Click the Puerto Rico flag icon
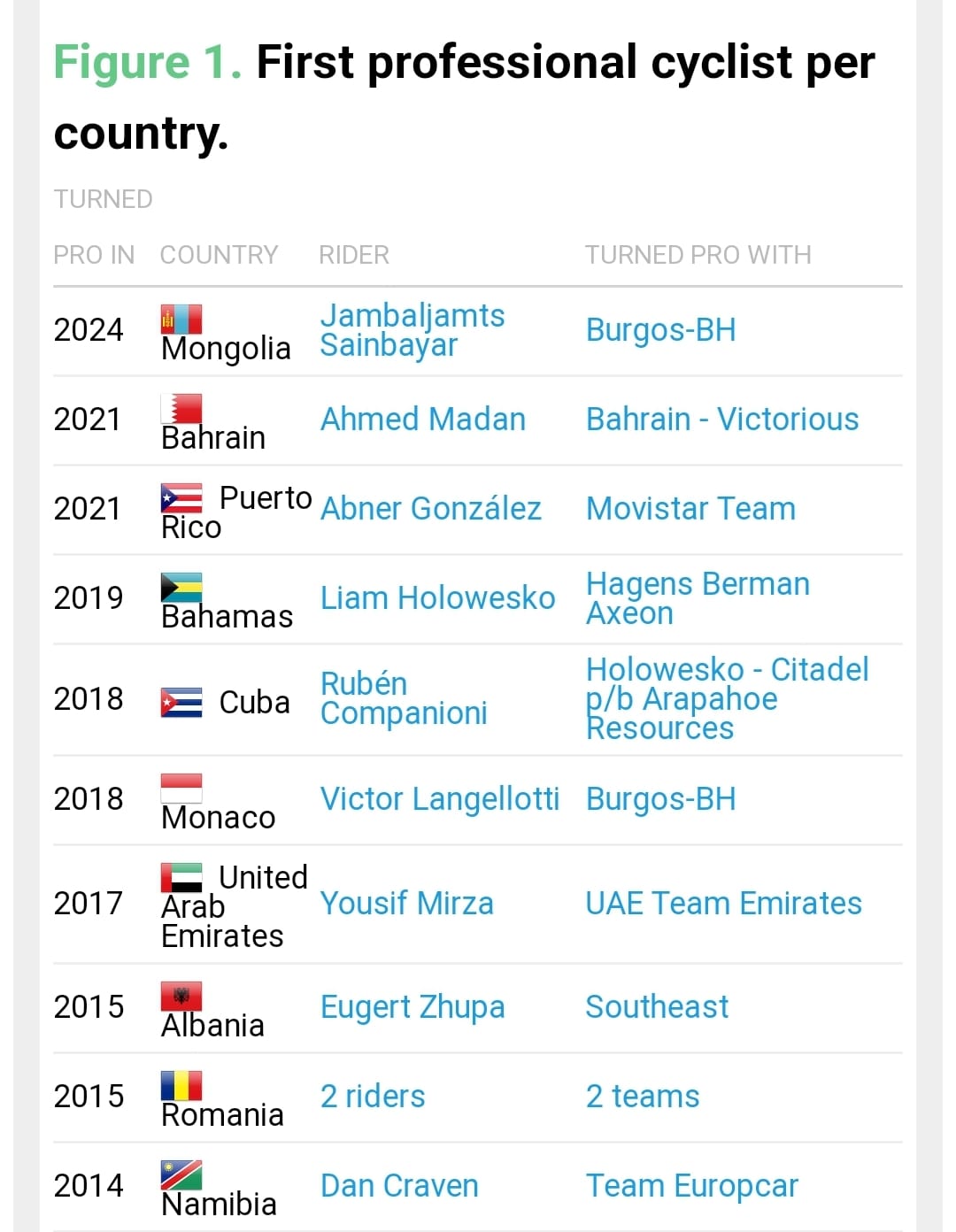 181,498
